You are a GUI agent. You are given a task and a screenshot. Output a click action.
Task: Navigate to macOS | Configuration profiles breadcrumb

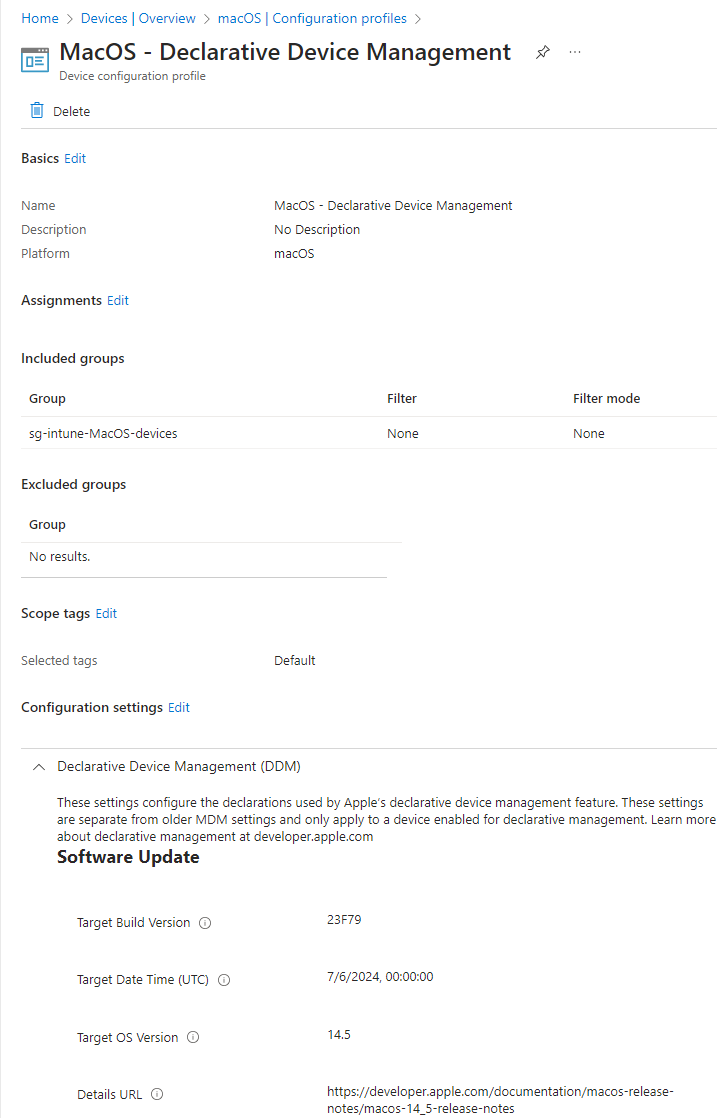[x=312, y=19]
